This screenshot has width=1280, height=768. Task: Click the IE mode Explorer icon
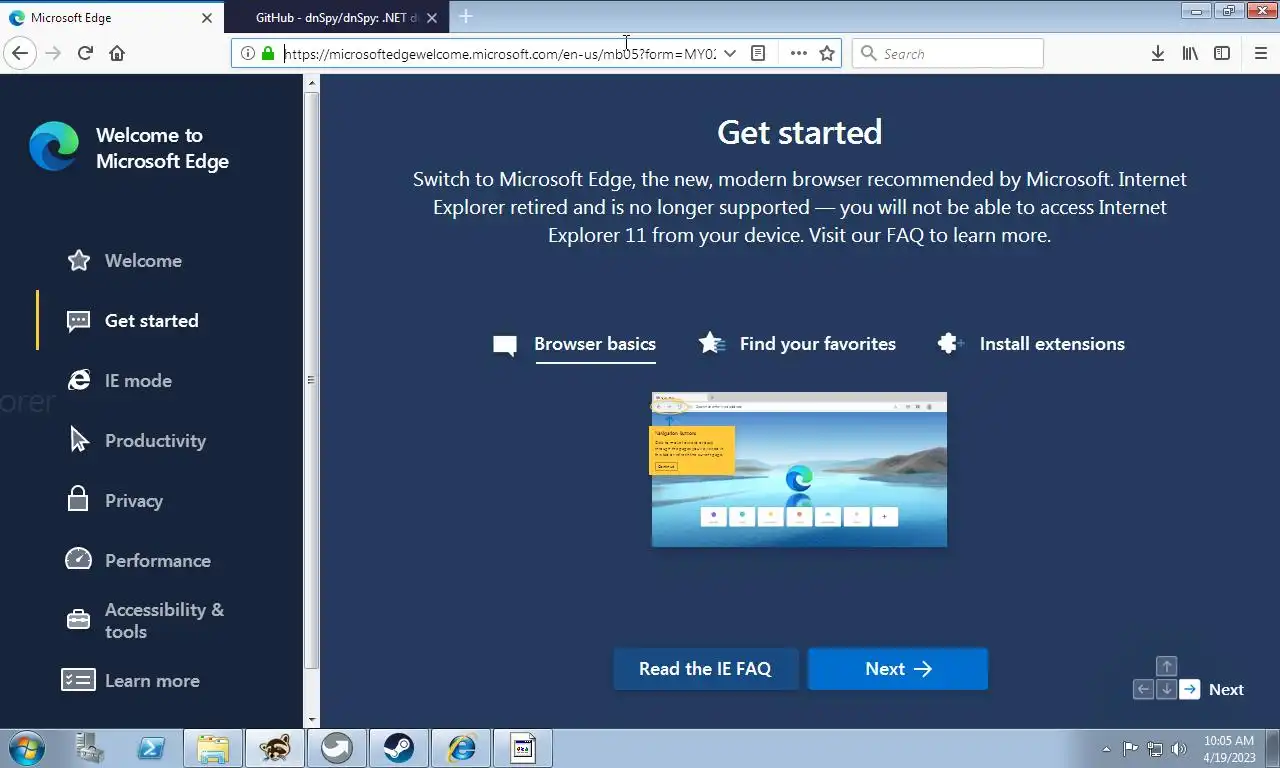(x=79, y=380)
